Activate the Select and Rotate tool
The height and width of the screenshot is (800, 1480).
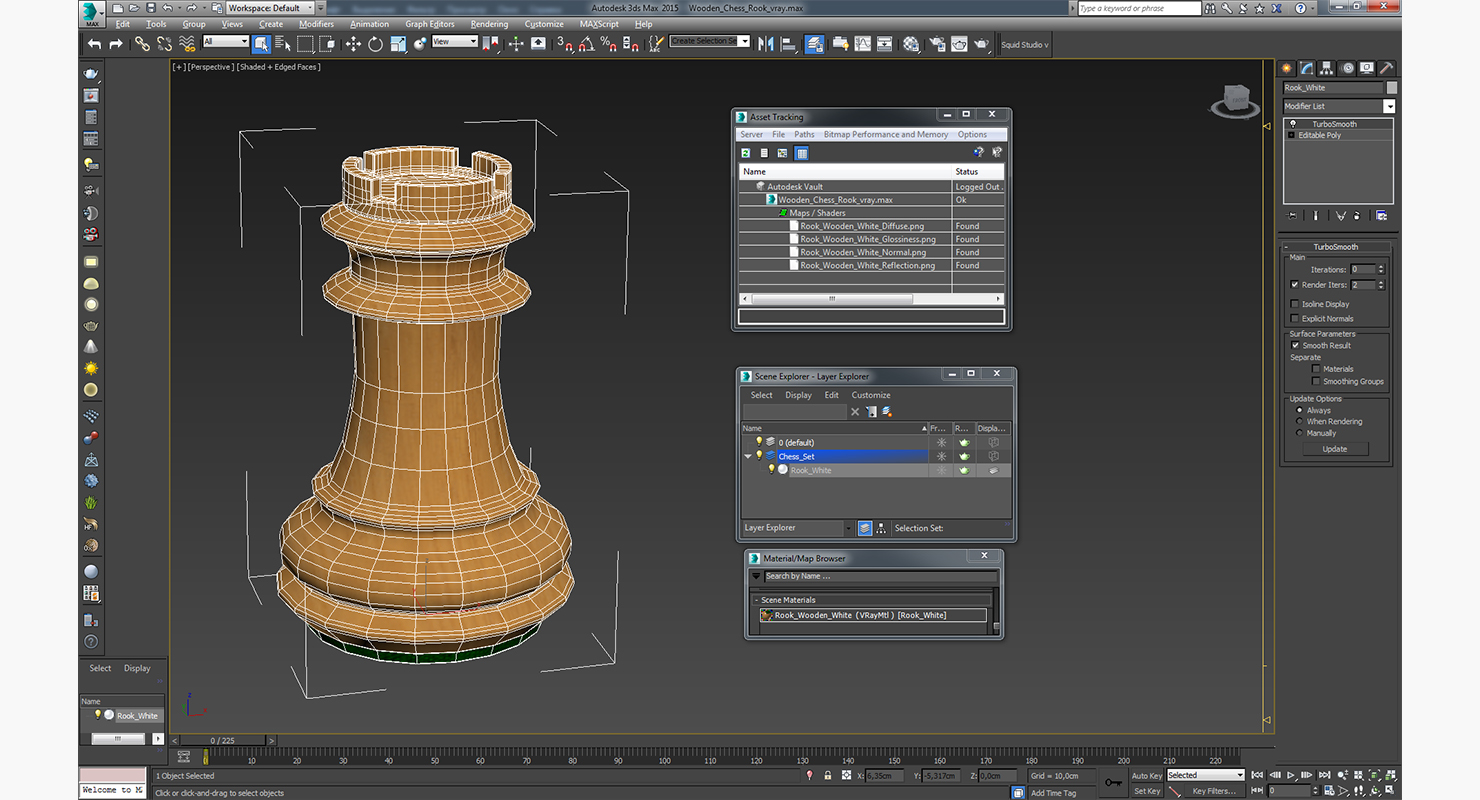click(375, 44)
